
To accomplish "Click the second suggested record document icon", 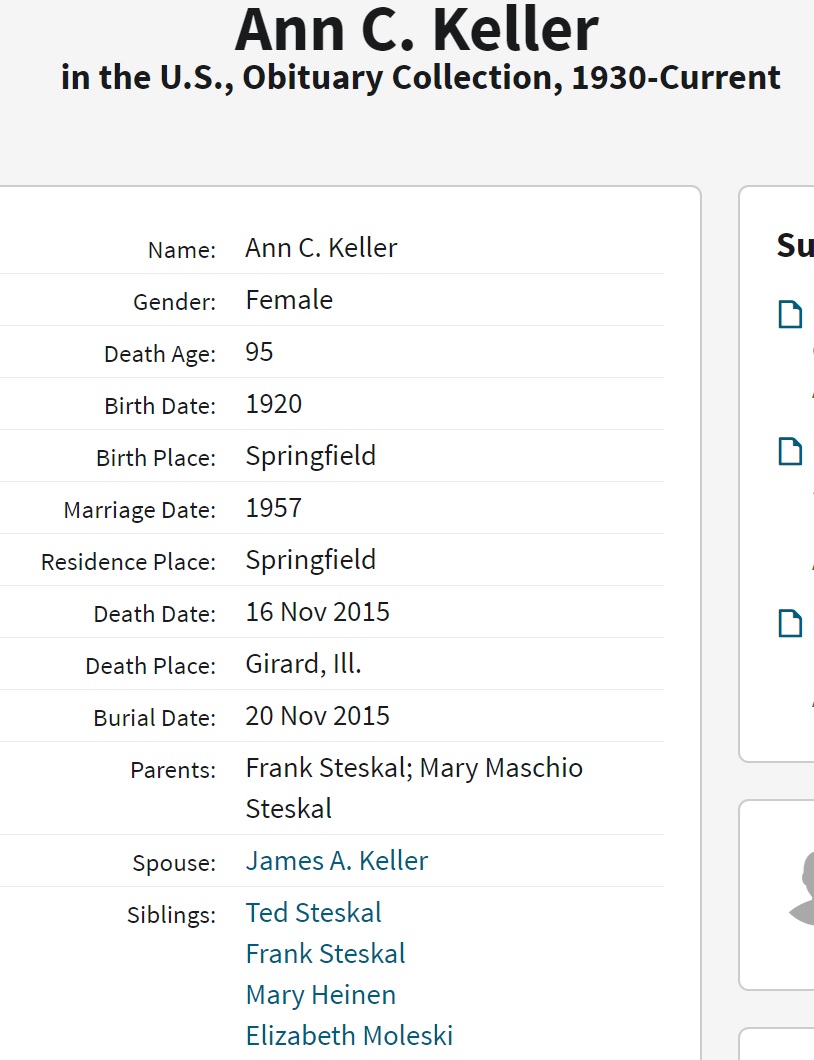I will tap(791, 452).
